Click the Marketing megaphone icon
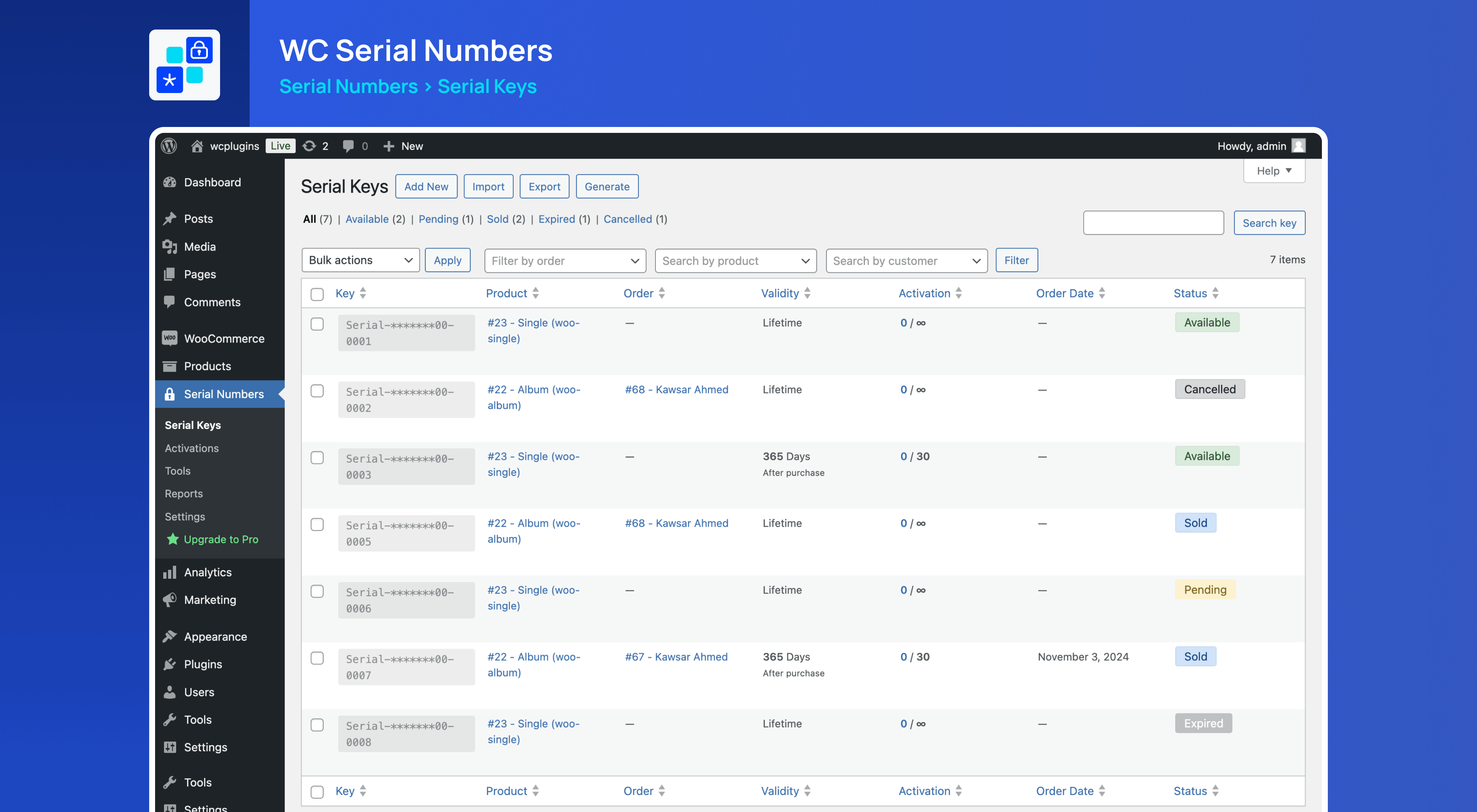The width and height of the screenshot is (1477, 812). pyautogui.click(x=170, y=600)
